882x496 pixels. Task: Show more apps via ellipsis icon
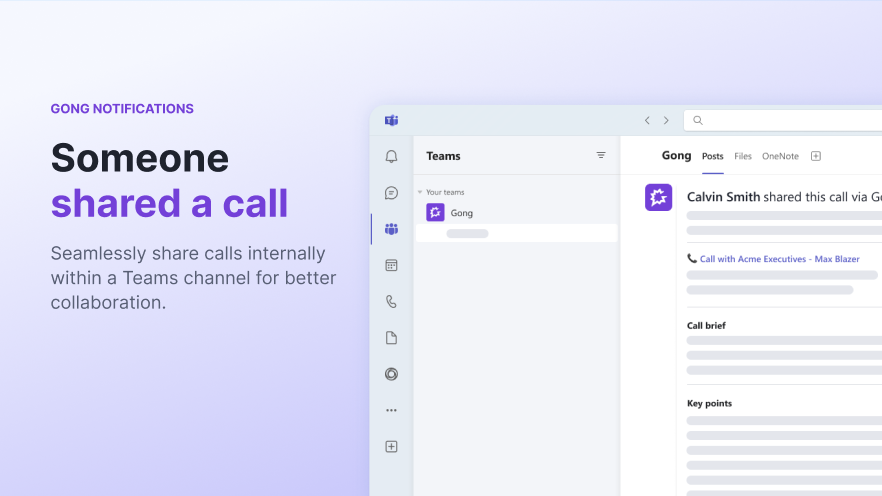tap(391, 410)
